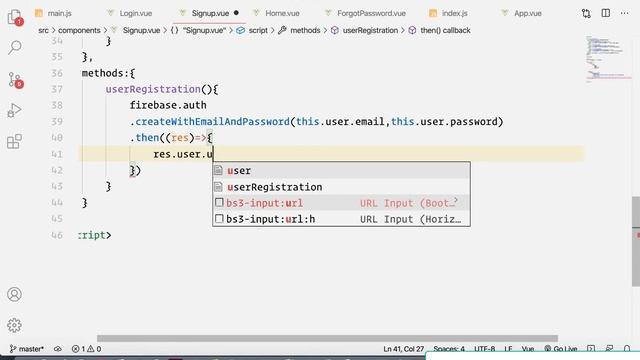This screenshot has height=360, width=640.
Task: Click the LF end of line selector
Action: point(508,349)
